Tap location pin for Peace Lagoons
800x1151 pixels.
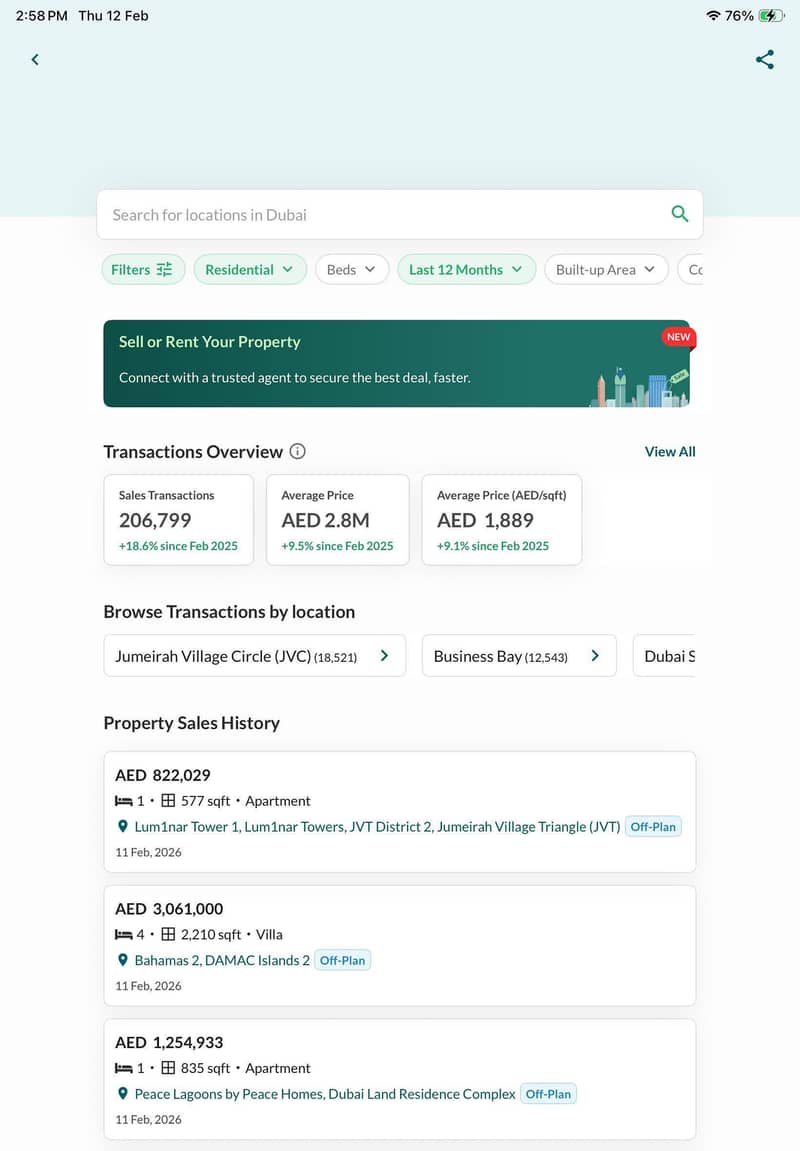(x=123, y=1094)
